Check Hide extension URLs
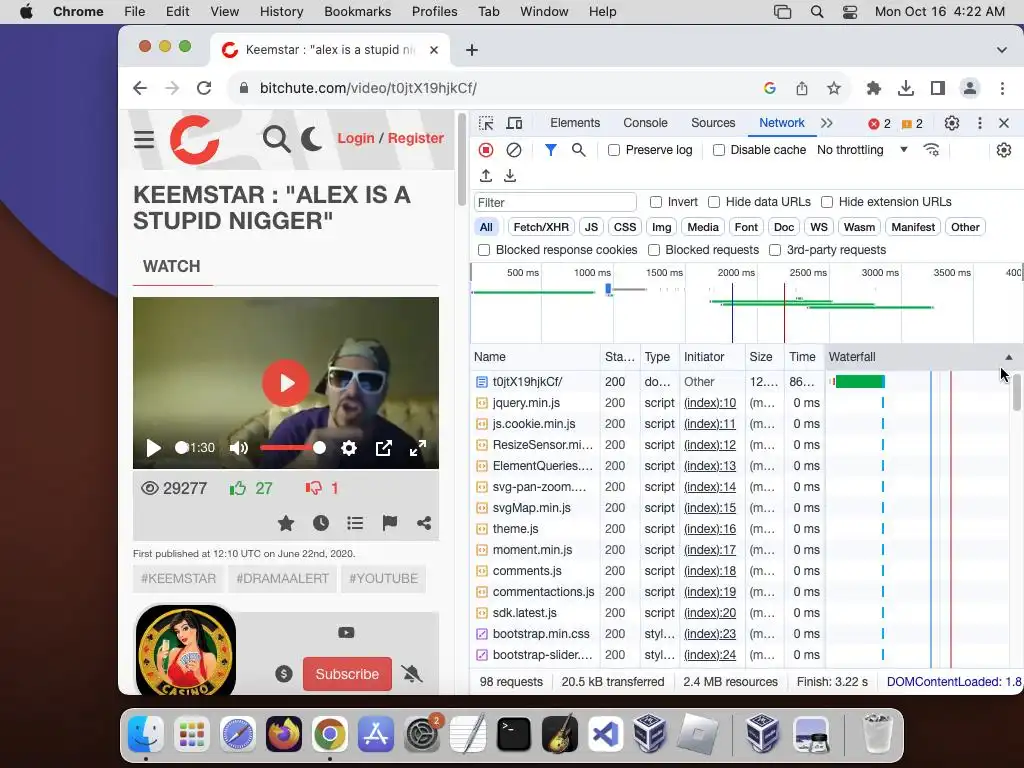Screen dimensions: 1024x768 [827, 202]
